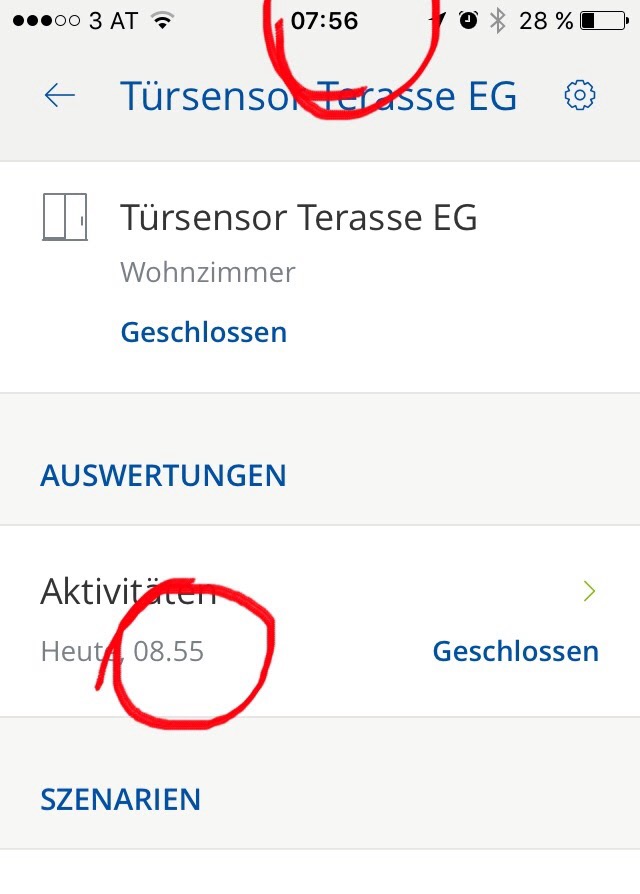
Task: Tap the AUSWERTUNGEN section header
Action: coord(163,475)
